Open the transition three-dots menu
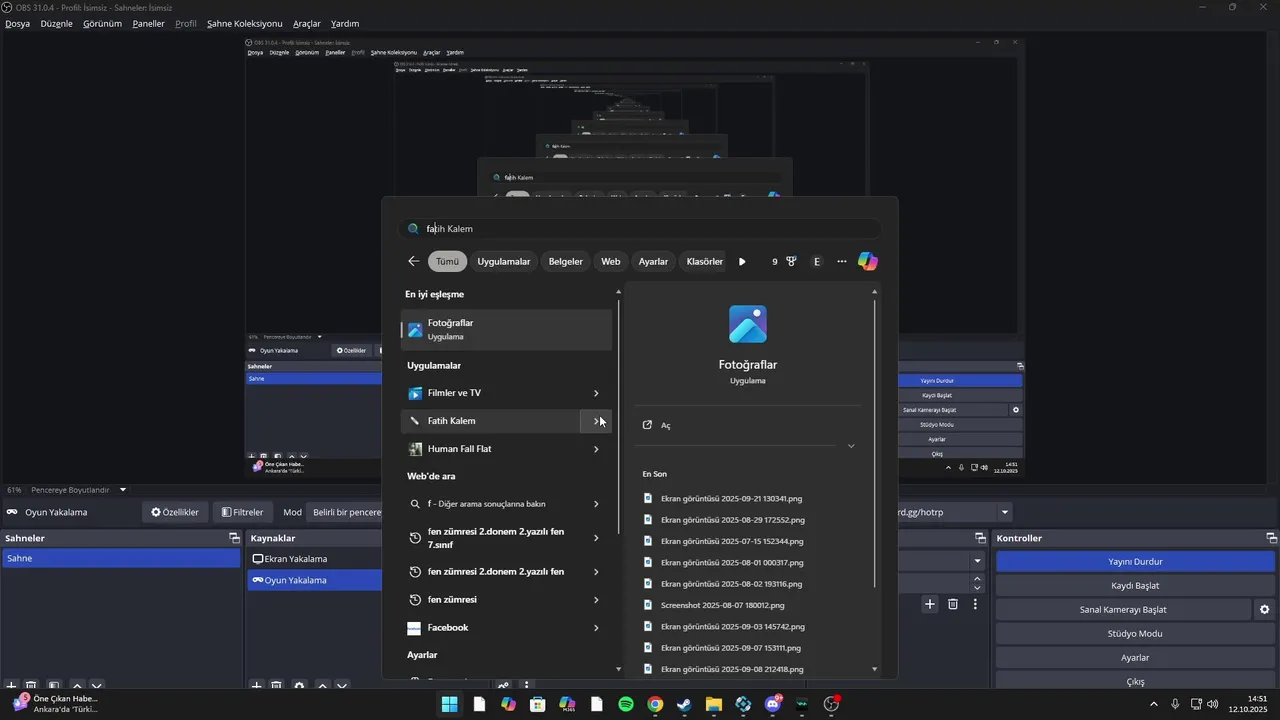Viewport: 1280px width, 720px height. coord(975,604)
